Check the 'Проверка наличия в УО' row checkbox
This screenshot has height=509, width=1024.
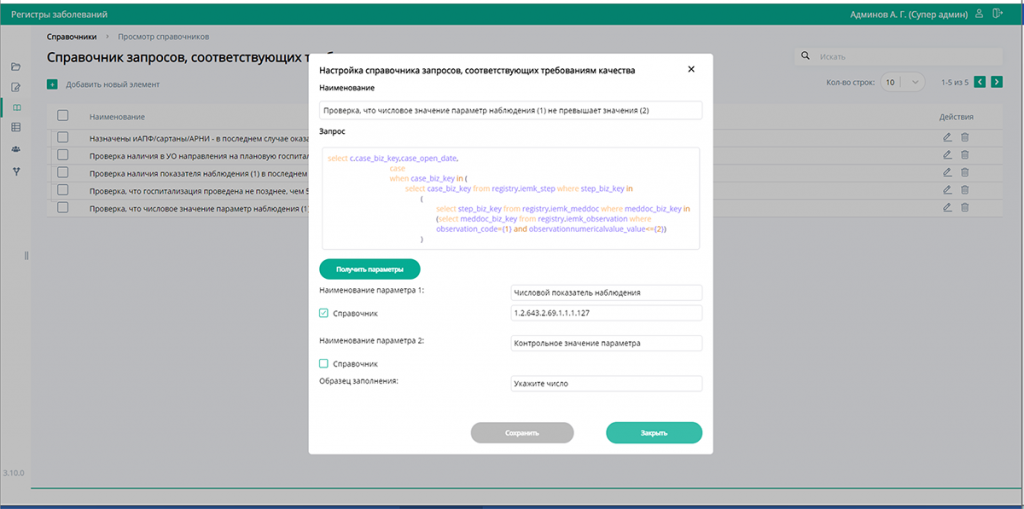(x=63, y=155)
